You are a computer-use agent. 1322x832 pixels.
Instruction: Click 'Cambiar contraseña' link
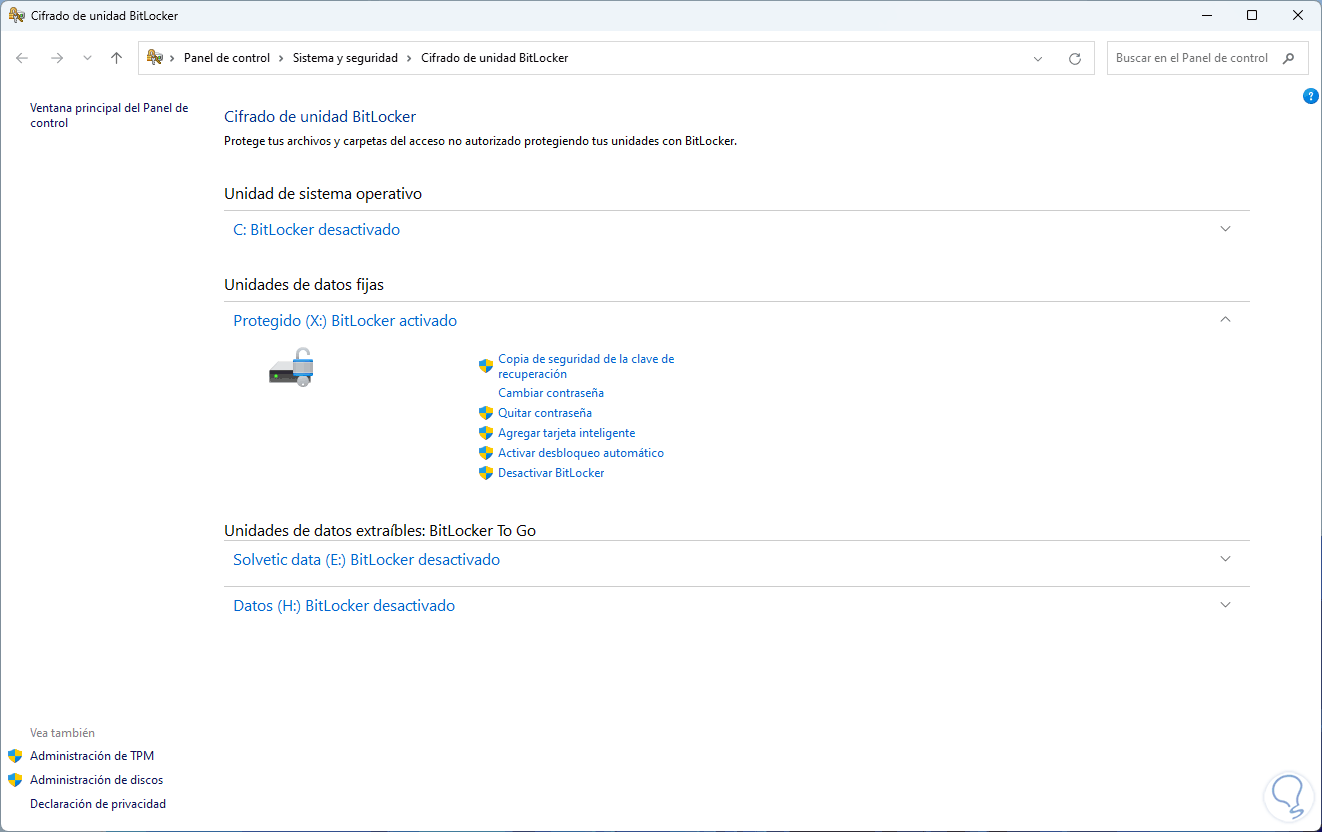[551, 393]
